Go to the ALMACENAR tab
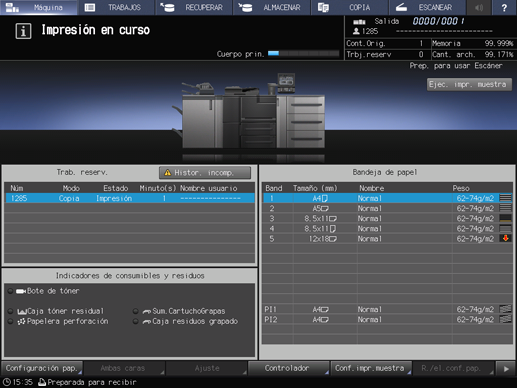The height and width of the screenshot is (388, 517). tap(272, 7)
